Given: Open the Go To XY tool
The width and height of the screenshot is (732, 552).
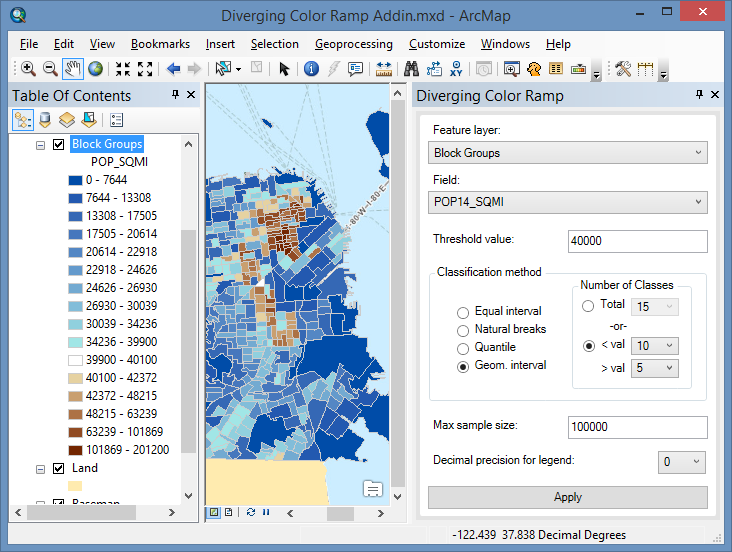Looking at the screenshot, I should [x=456, y=69].
